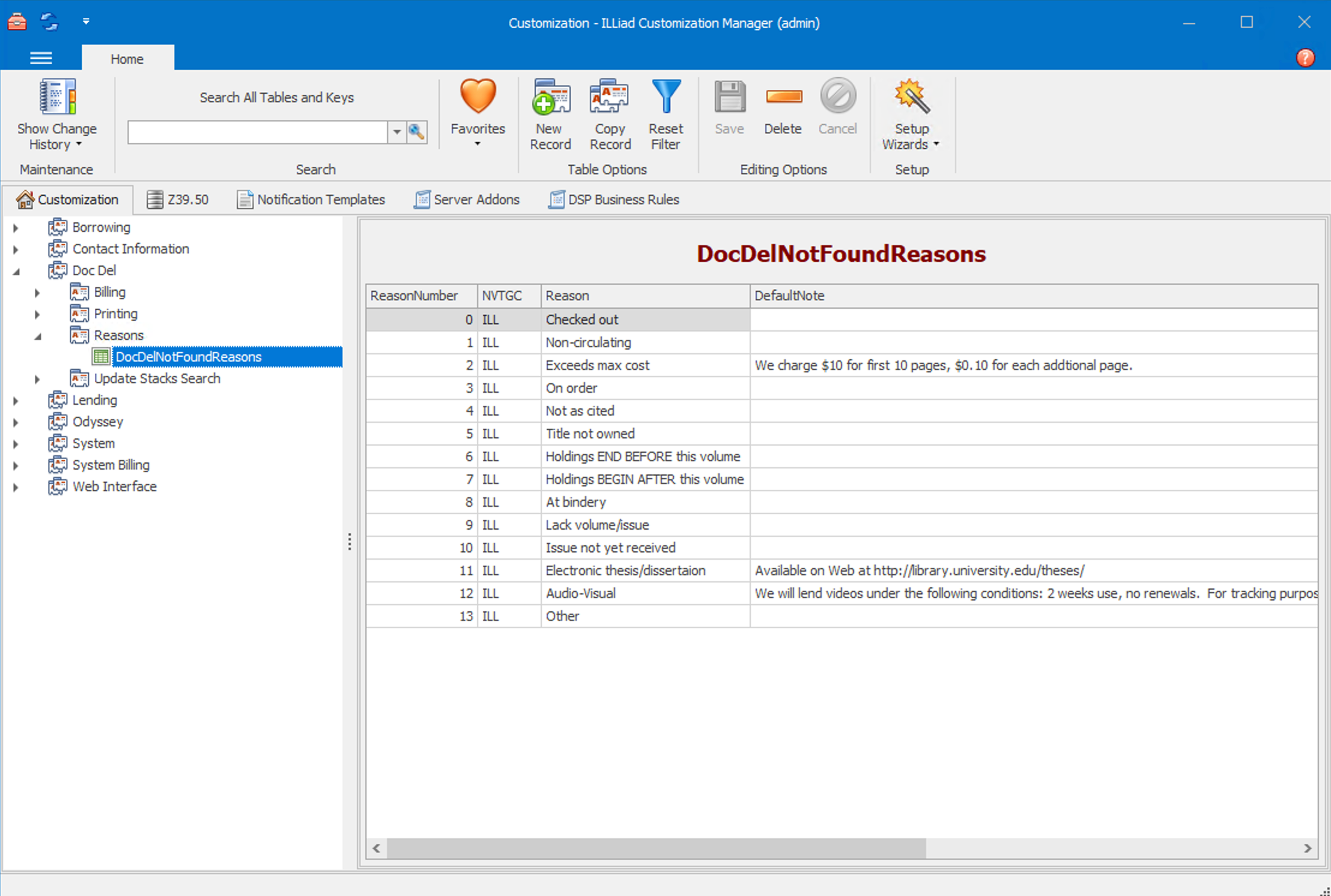Open Setup Wizards

[x=911, y=114]
